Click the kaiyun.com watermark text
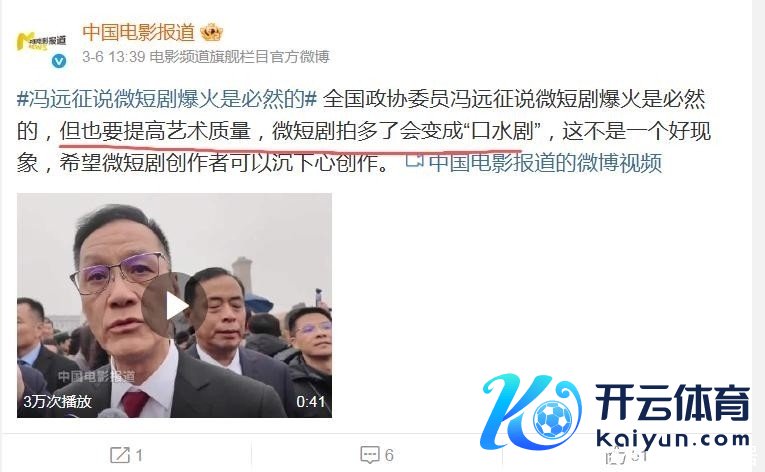Viewport: 765px width, 472px height. 673,439
